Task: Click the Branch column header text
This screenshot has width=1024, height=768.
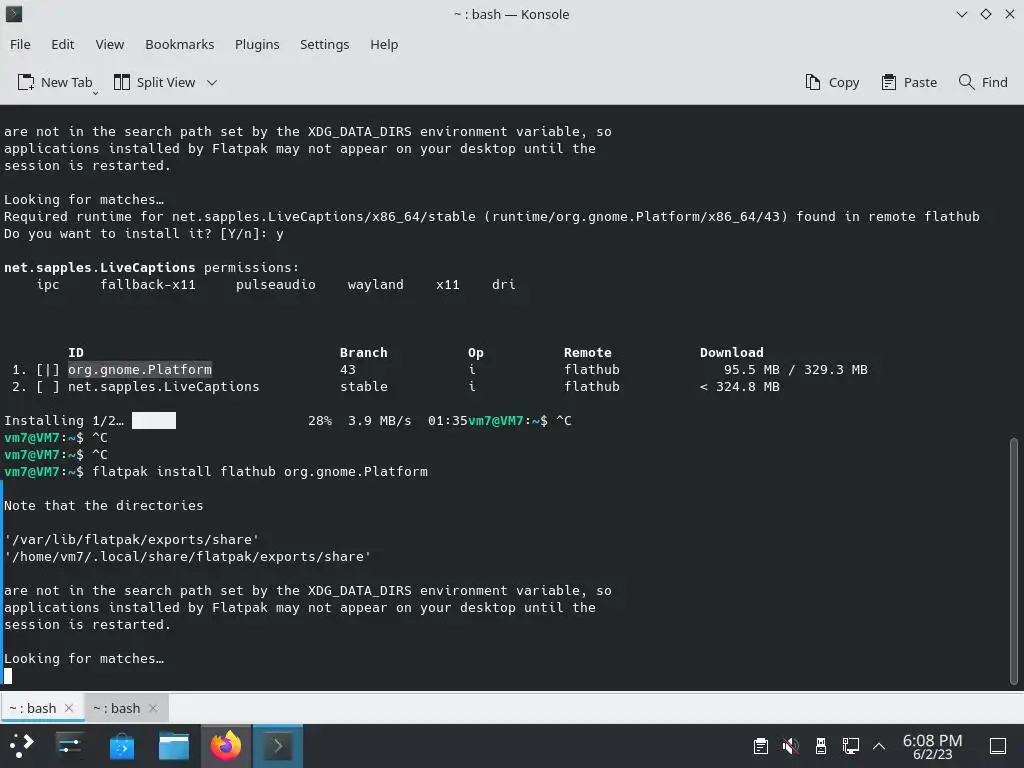Action: click(364, 353)
